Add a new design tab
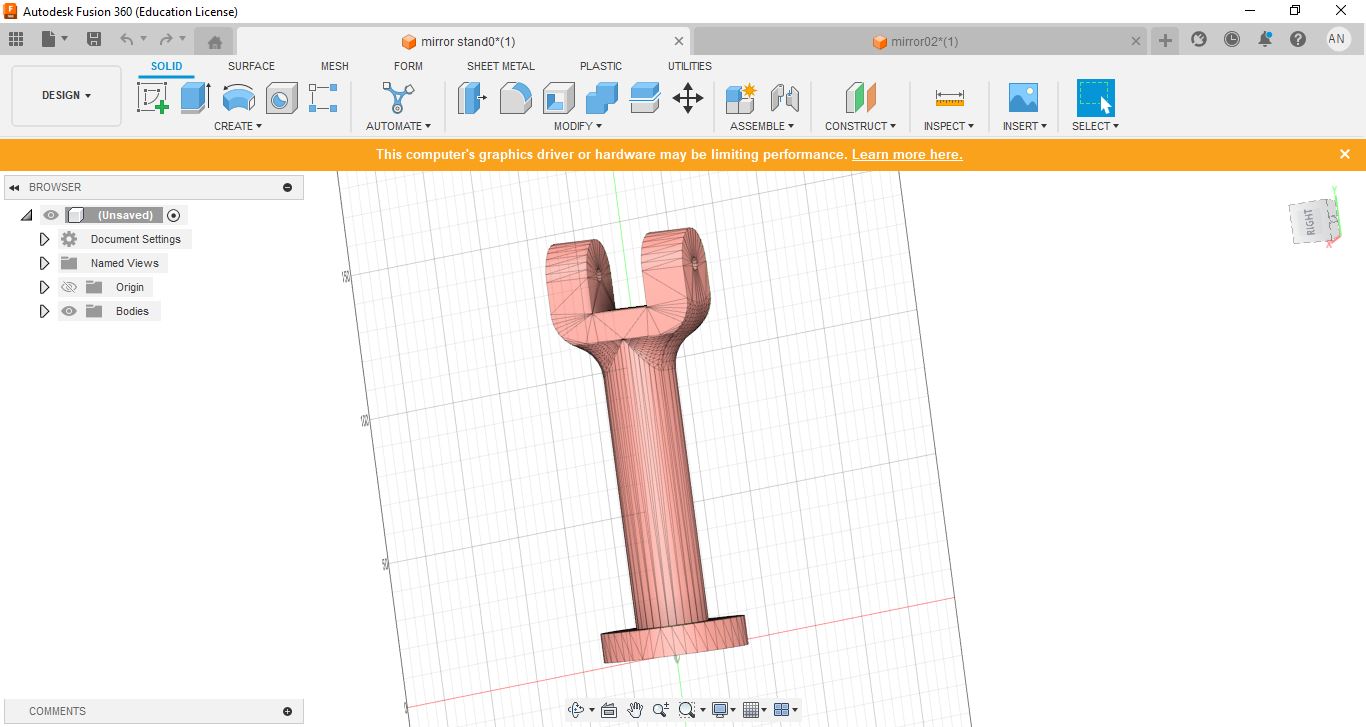Viewport: 1366px width, 727px height. pyautogui.click(x=1165, y=40)
